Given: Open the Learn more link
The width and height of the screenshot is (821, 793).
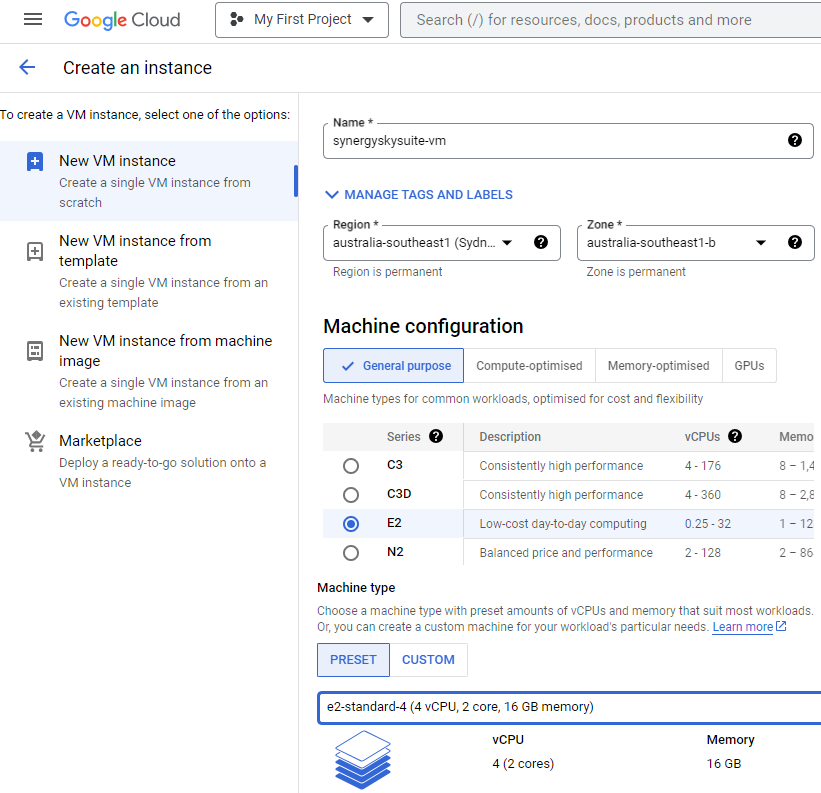Looking at the screenshot, I should 742,627.
